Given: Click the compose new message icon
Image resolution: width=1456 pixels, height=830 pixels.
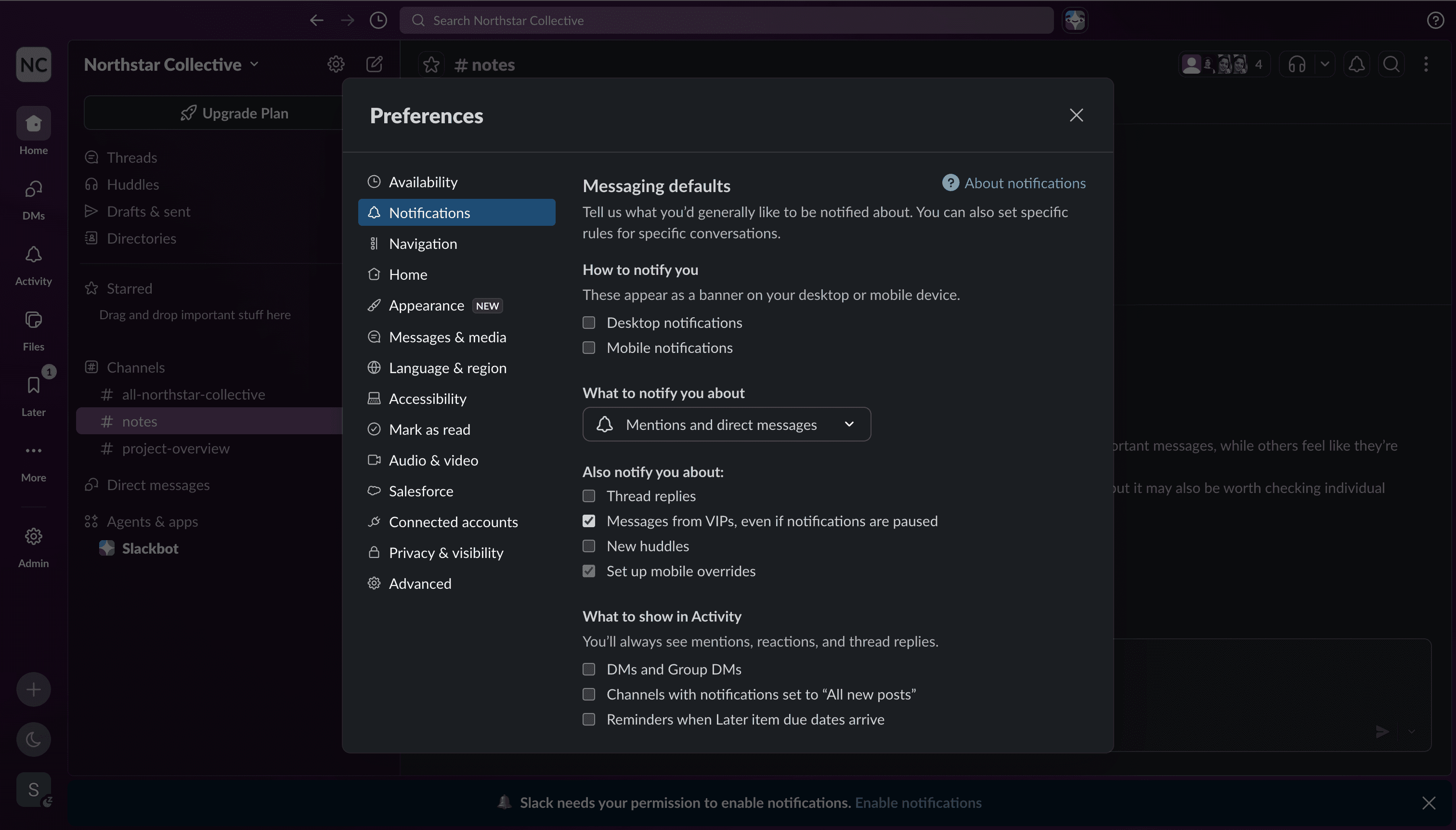Looking at the screenshot, I should point(375,65).
